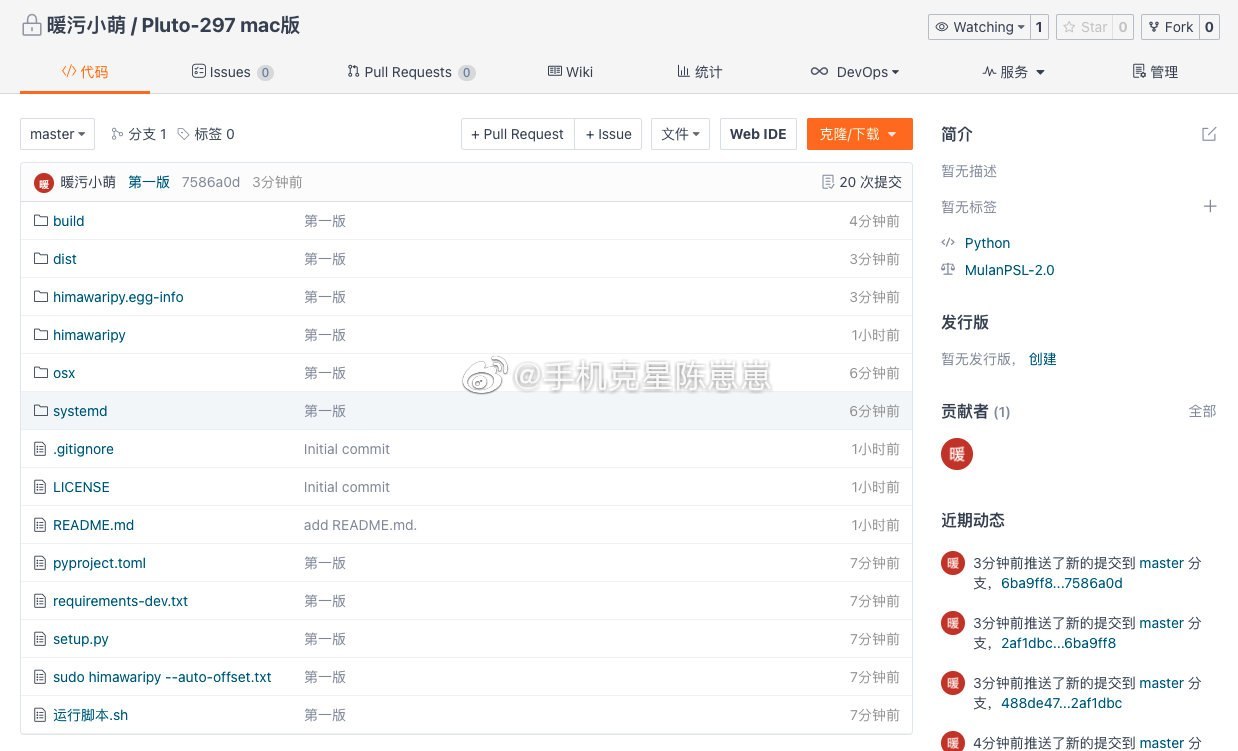Click the 暖 contributor avatar under 贡献者
Screen dimensions: 1238x751
pos(957,454)
